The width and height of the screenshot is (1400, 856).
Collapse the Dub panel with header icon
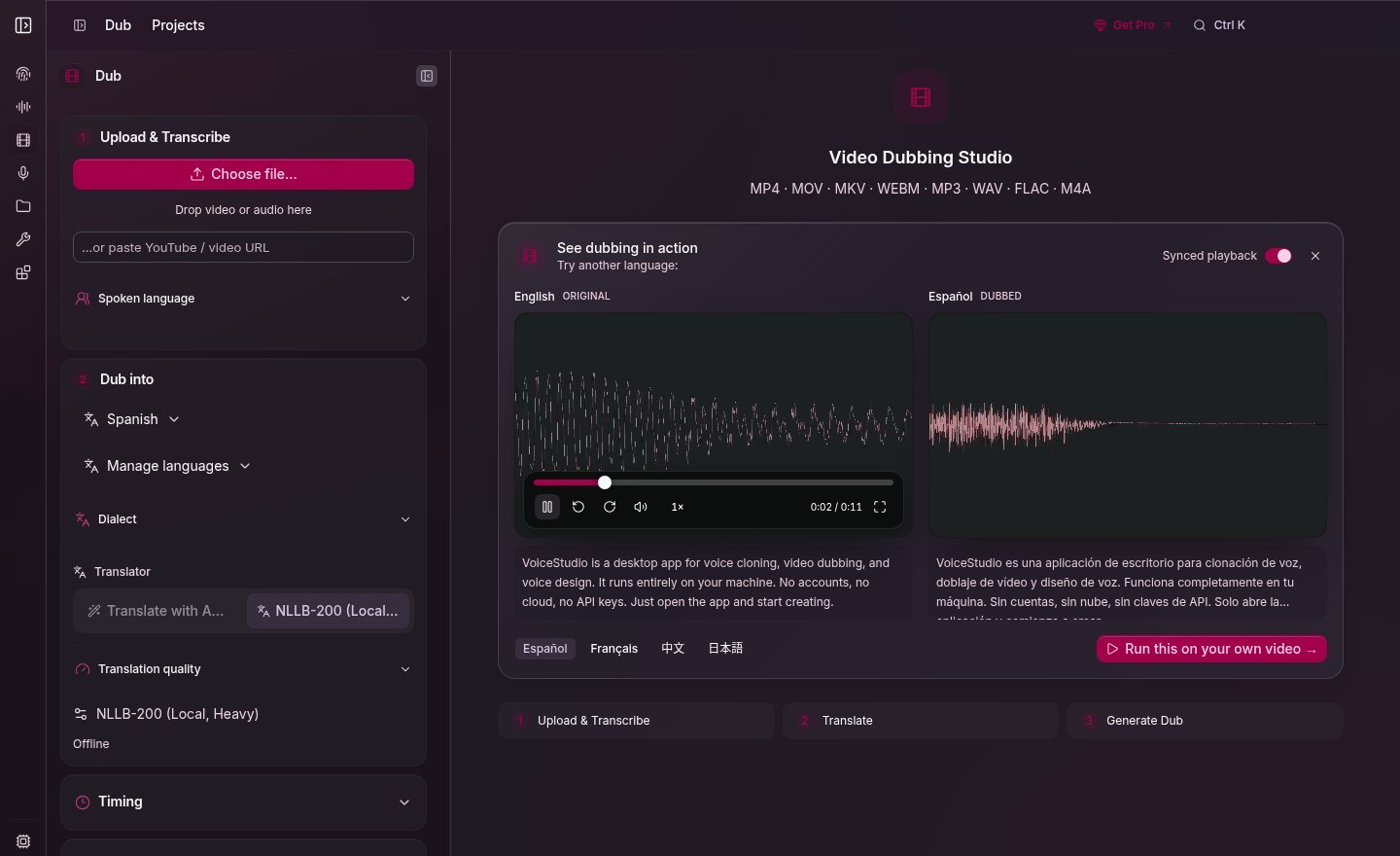pyautogui.click(x=427, y=76)
